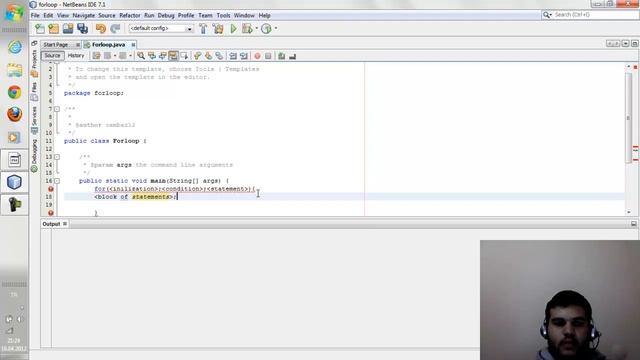Click the Open Project icon
This screenshot has height=360, width=640.
click(68, 29)
